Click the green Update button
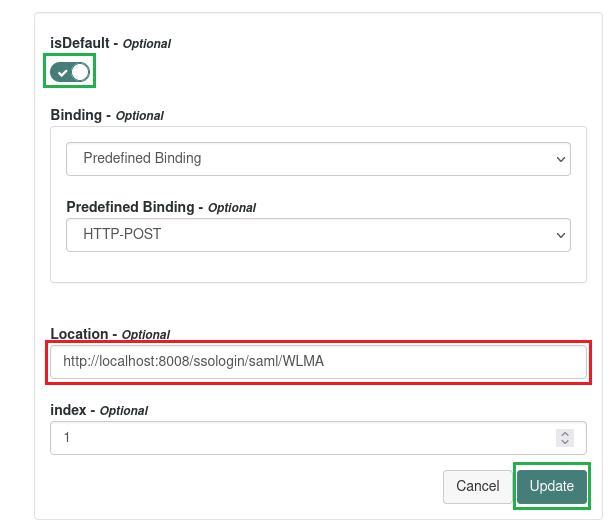This screenshot has height=532, width=610. coord(552,486)
